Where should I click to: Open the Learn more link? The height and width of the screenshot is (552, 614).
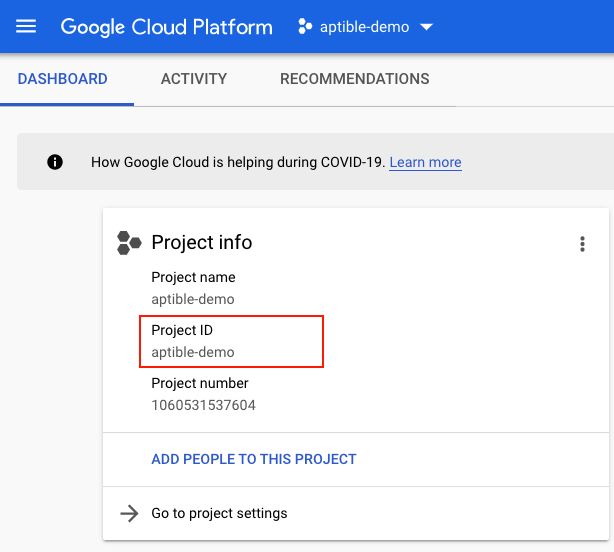coord(425,162)
